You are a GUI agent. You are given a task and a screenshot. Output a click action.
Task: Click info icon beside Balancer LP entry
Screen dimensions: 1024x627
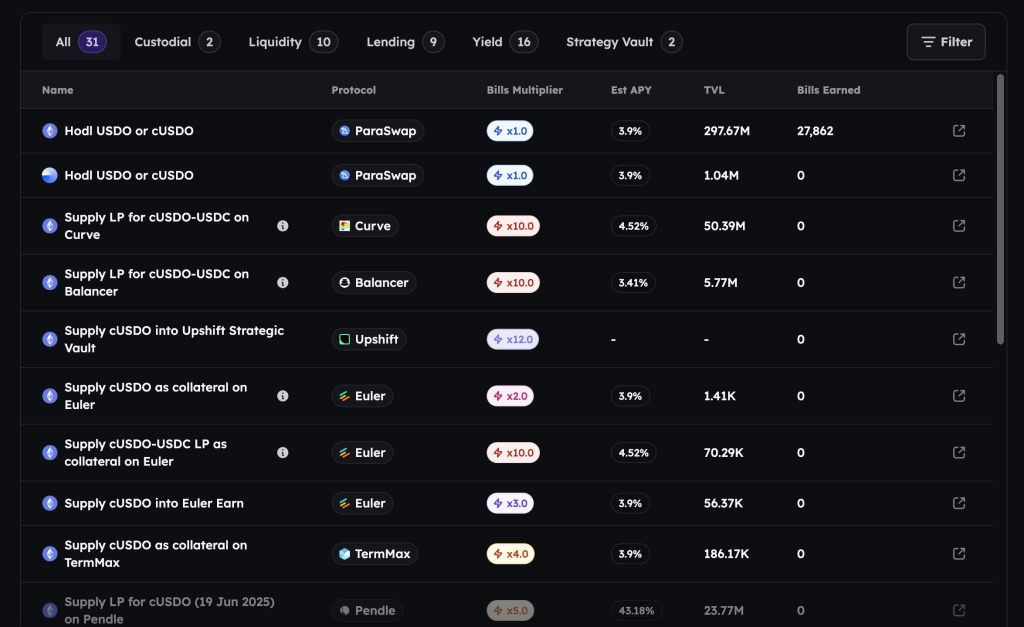click(283, 283)
